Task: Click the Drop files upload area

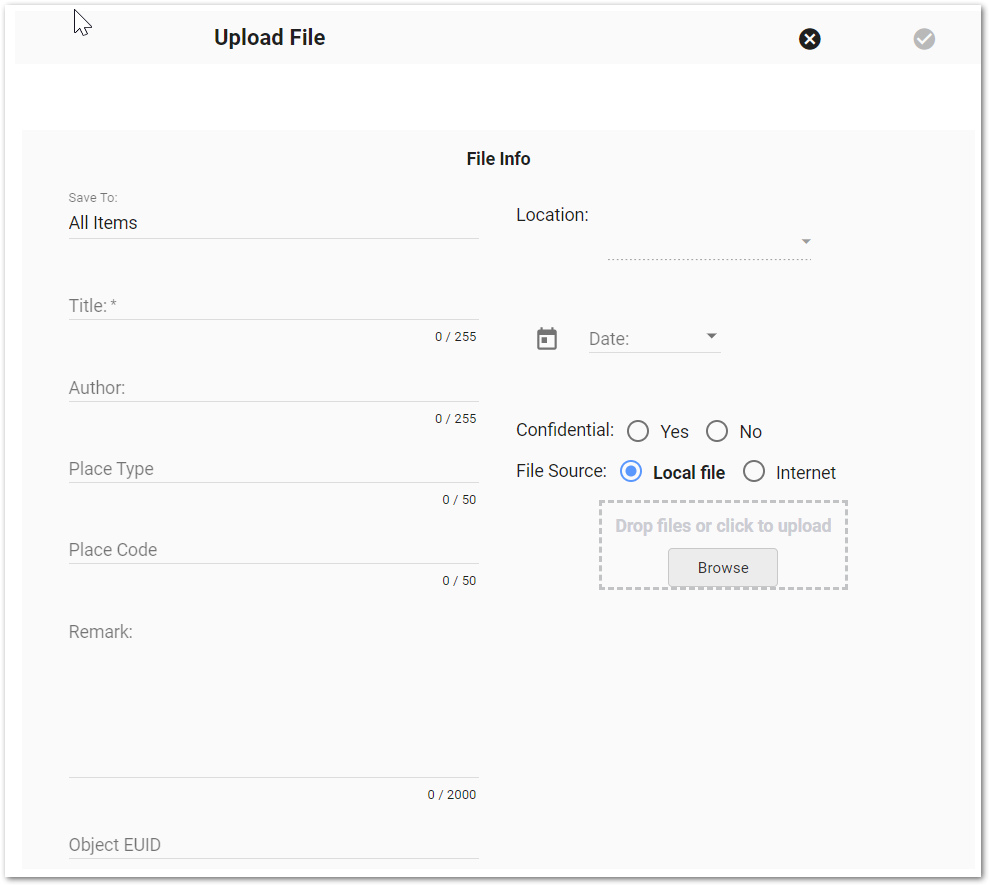Action: click(x=722, y=526)
